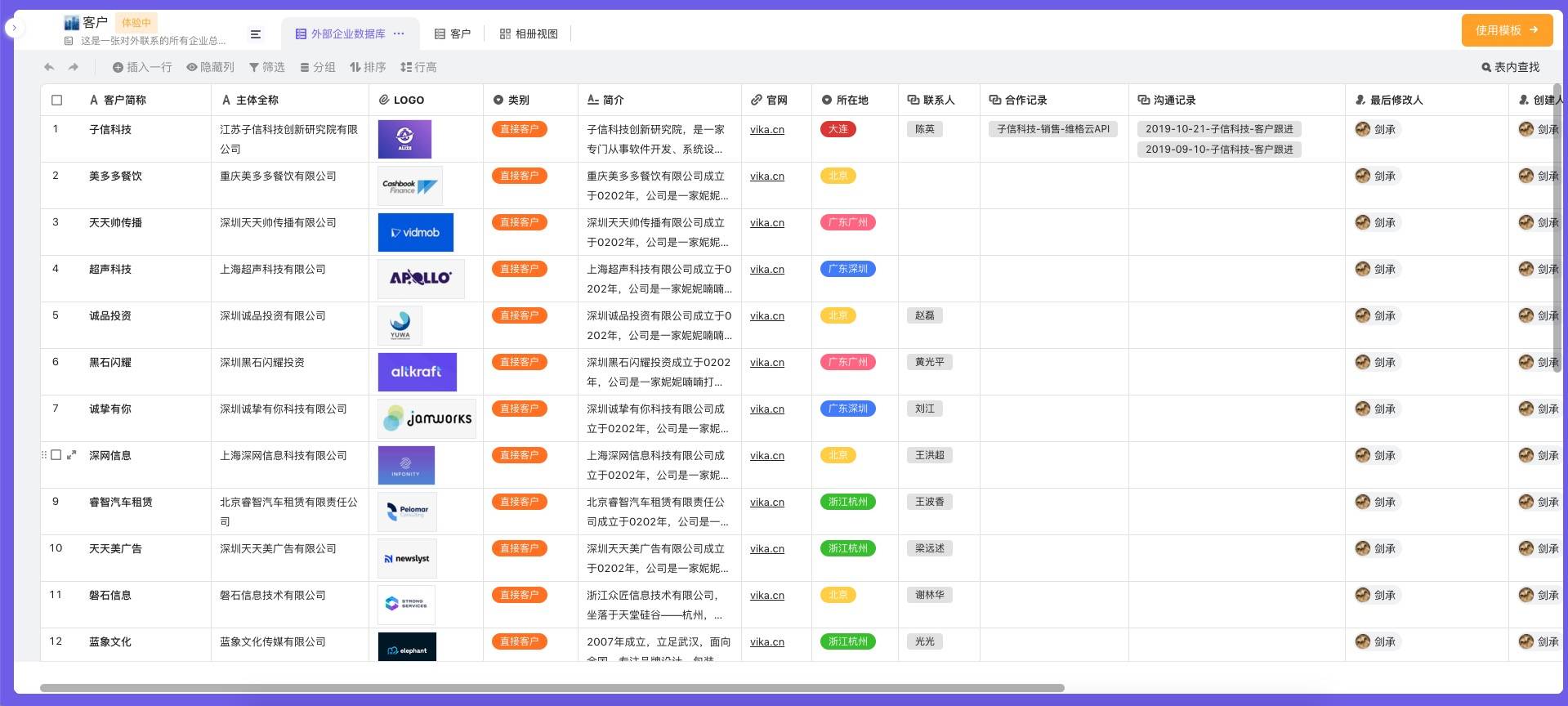The width and height of the screenshot is (1568, 706).
Task: Click the redo arrow icon
Action: [x=74, y=67]
